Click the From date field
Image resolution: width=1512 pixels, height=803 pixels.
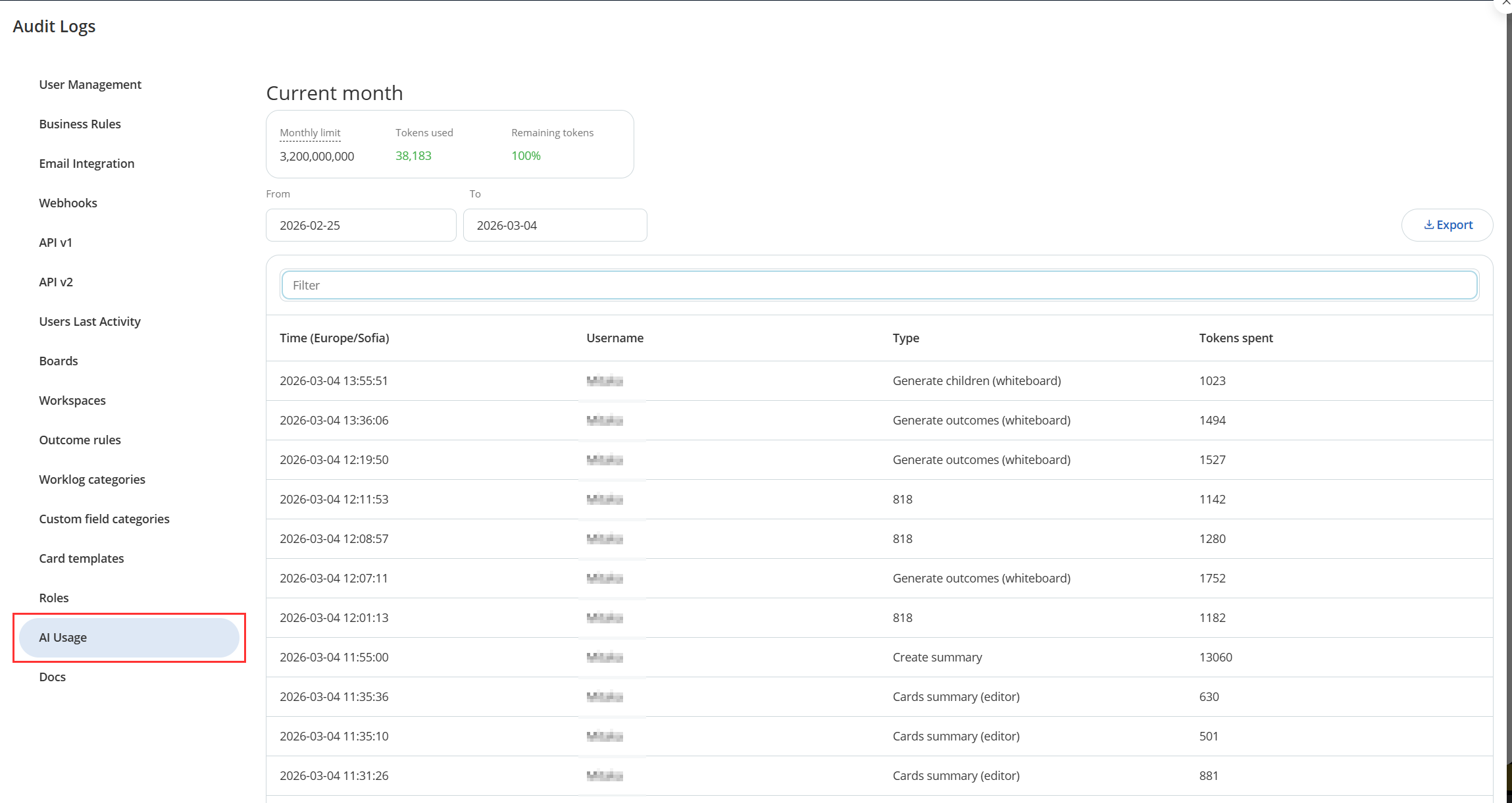coord(361,225)
